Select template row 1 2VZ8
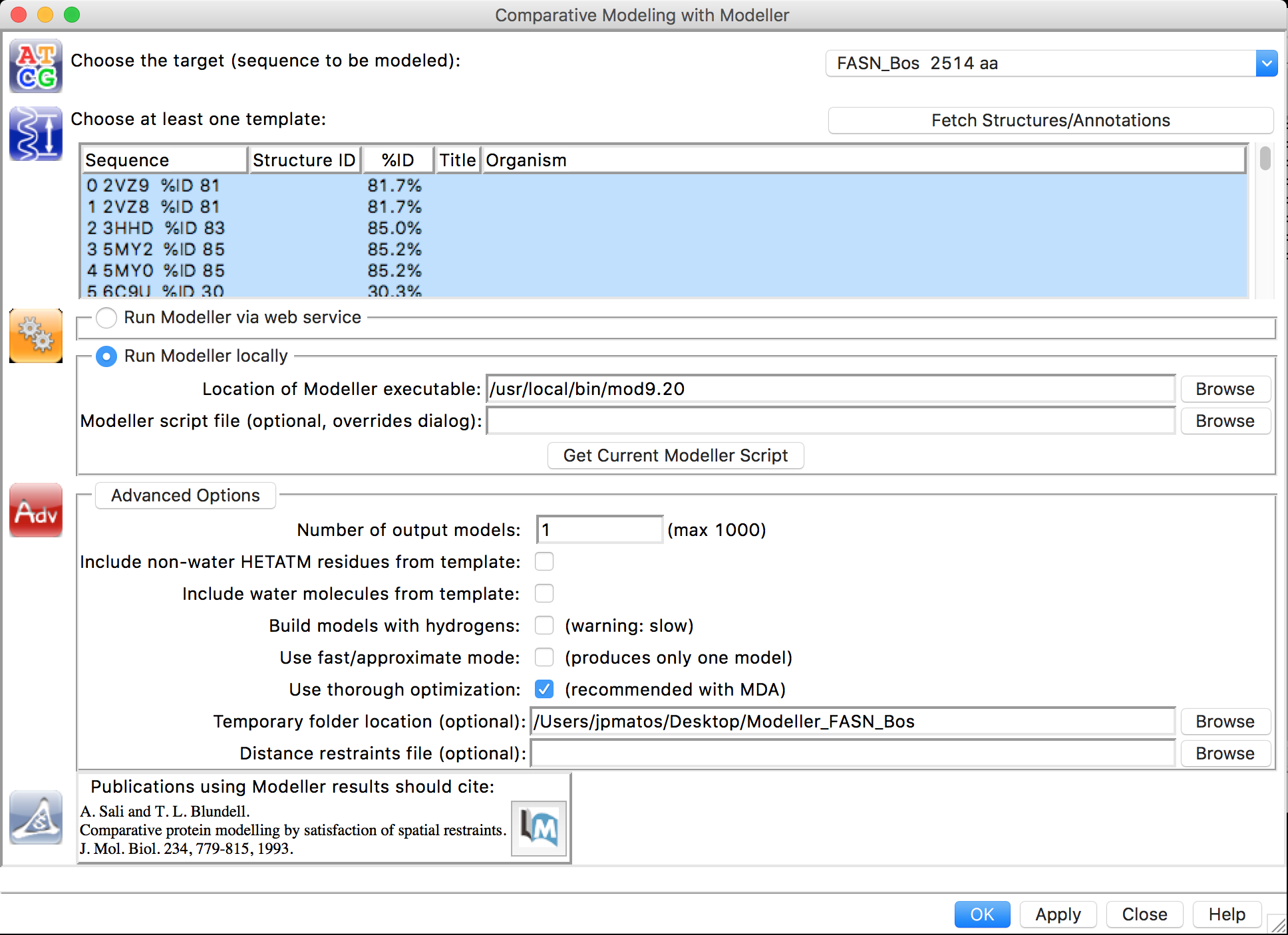The width and height of the screenshot is (1288, 935). click(x=664, y=207)
